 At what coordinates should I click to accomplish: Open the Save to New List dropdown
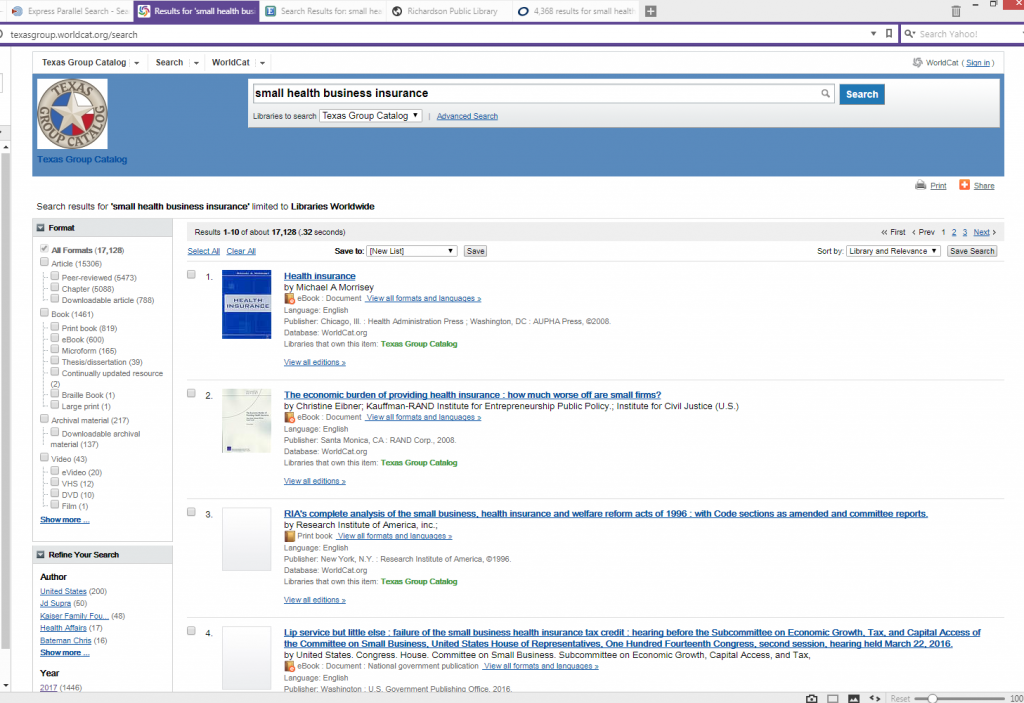pos(411,251)
